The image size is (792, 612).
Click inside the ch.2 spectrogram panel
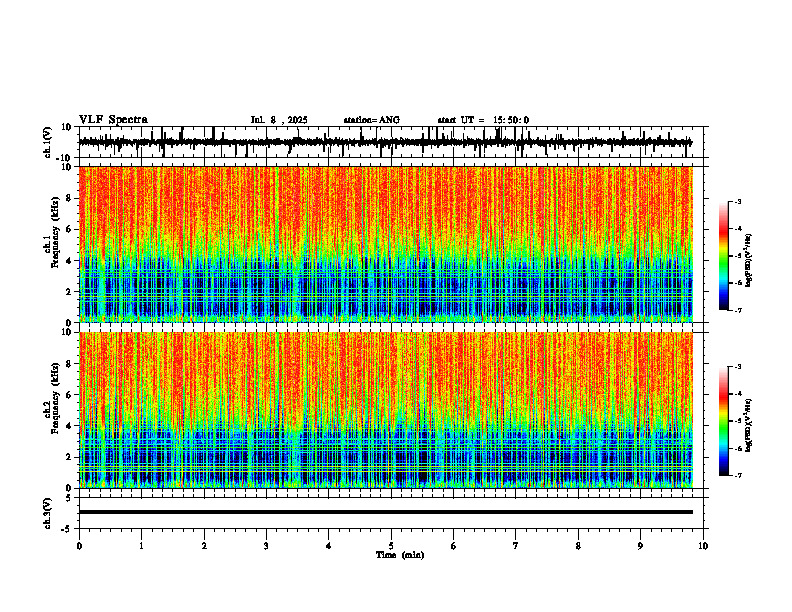click(385, 410)
